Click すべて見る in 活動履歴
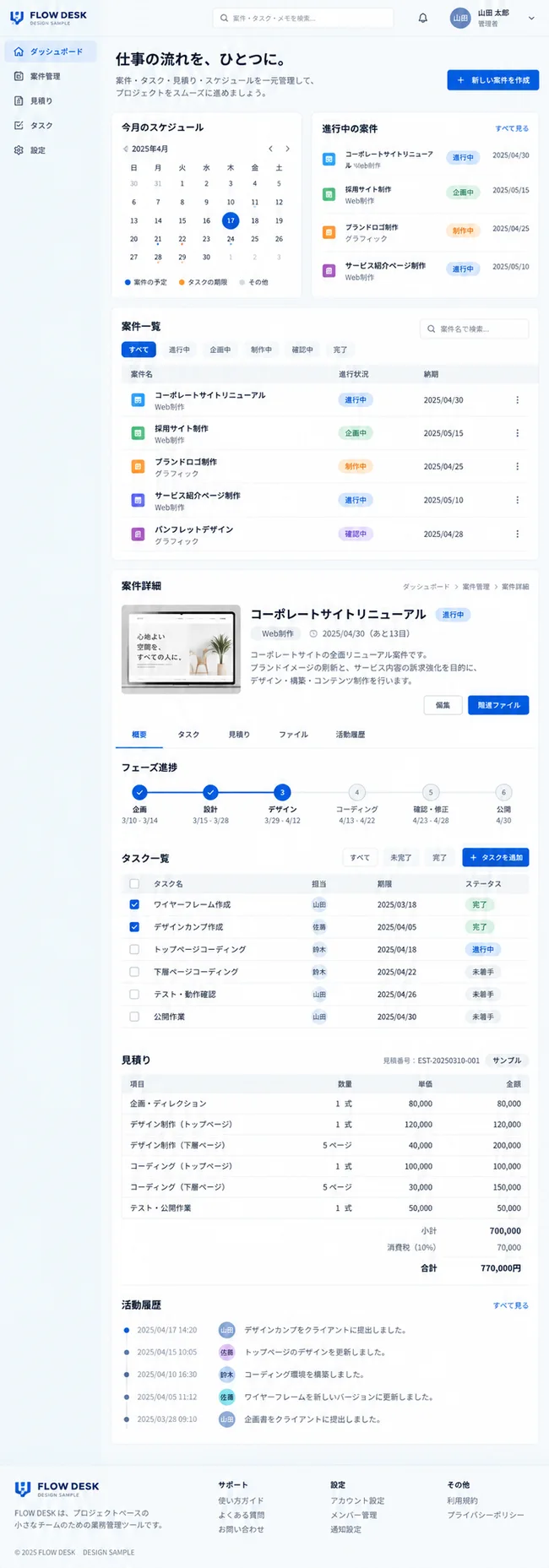 pos(511,1305)
